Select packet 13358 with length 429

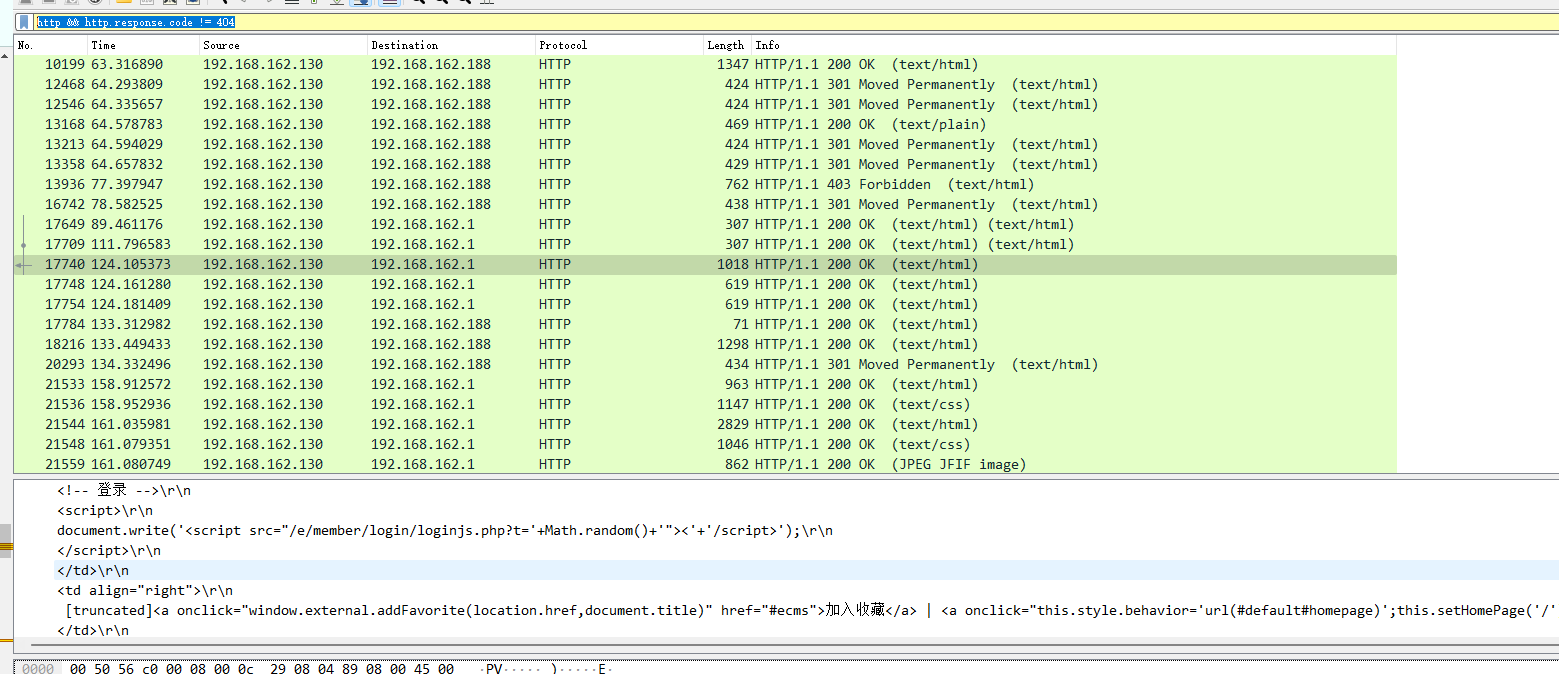pos(705,164)
